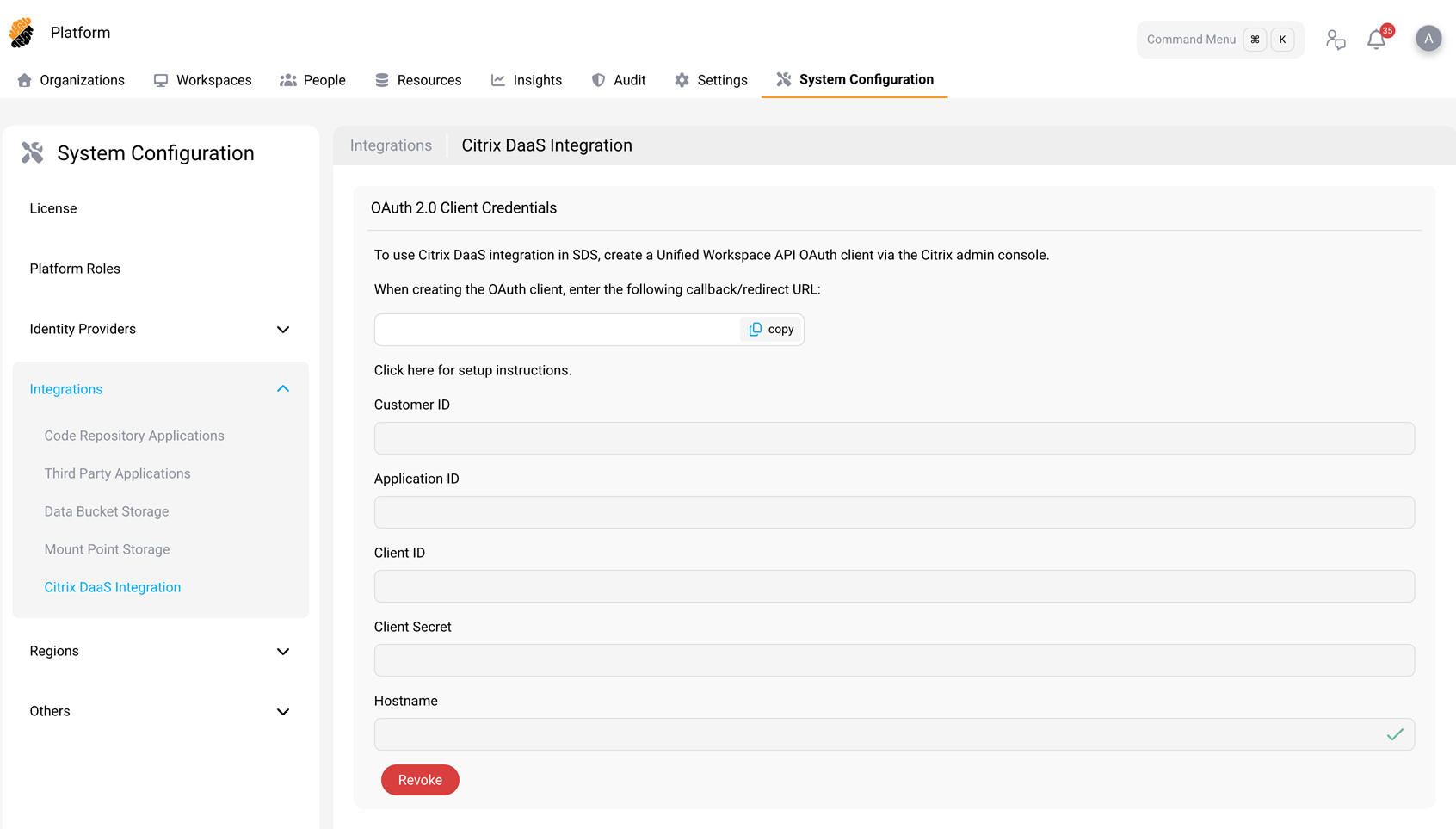Viewport: 1456px width, 829px height.
Task: Click the Hostname green checkmark icon
Action: pyautogui.click(x=1395, y=734)
